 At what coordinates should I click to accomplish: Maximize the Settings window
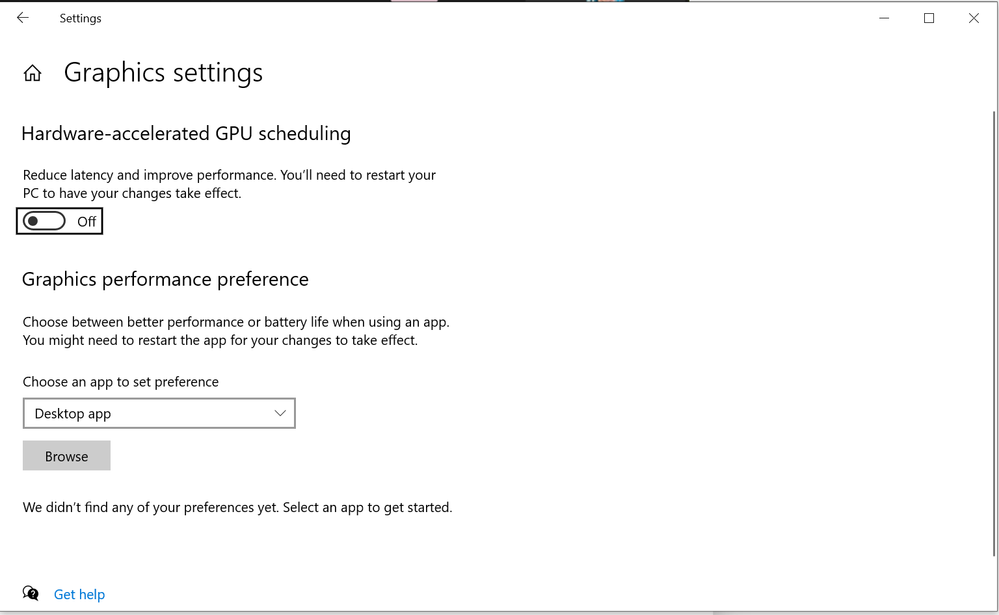click(x=929, y=18)
